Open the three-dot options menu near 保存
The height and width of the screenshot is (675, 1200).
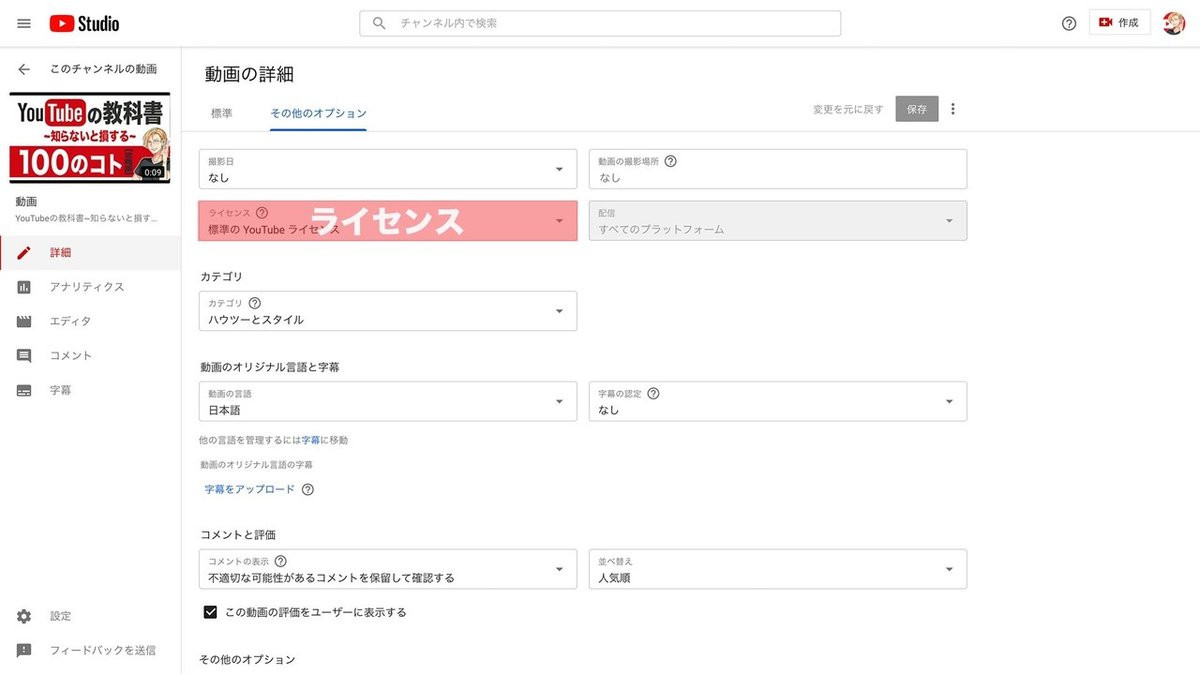click(x=952, y=108)
